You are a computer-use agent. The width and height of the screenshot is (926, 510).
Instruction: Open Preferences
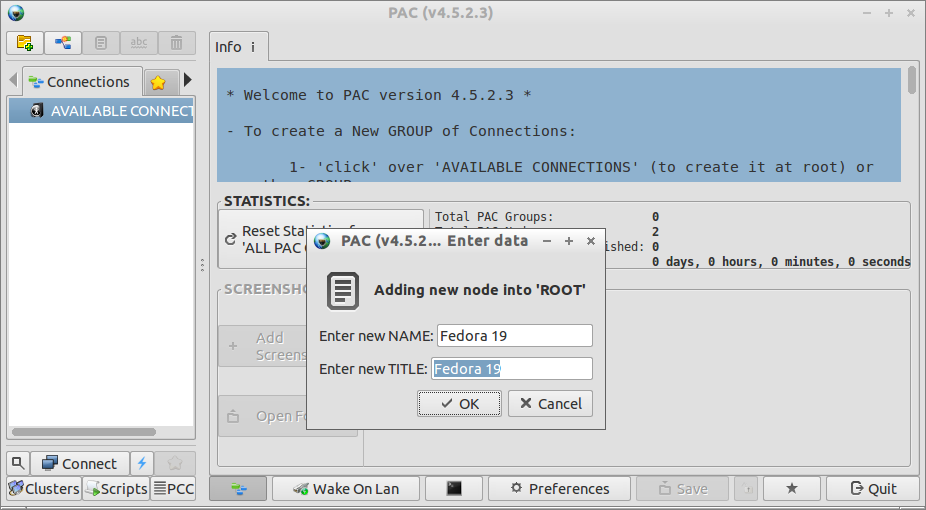click(x=560, y=489)
